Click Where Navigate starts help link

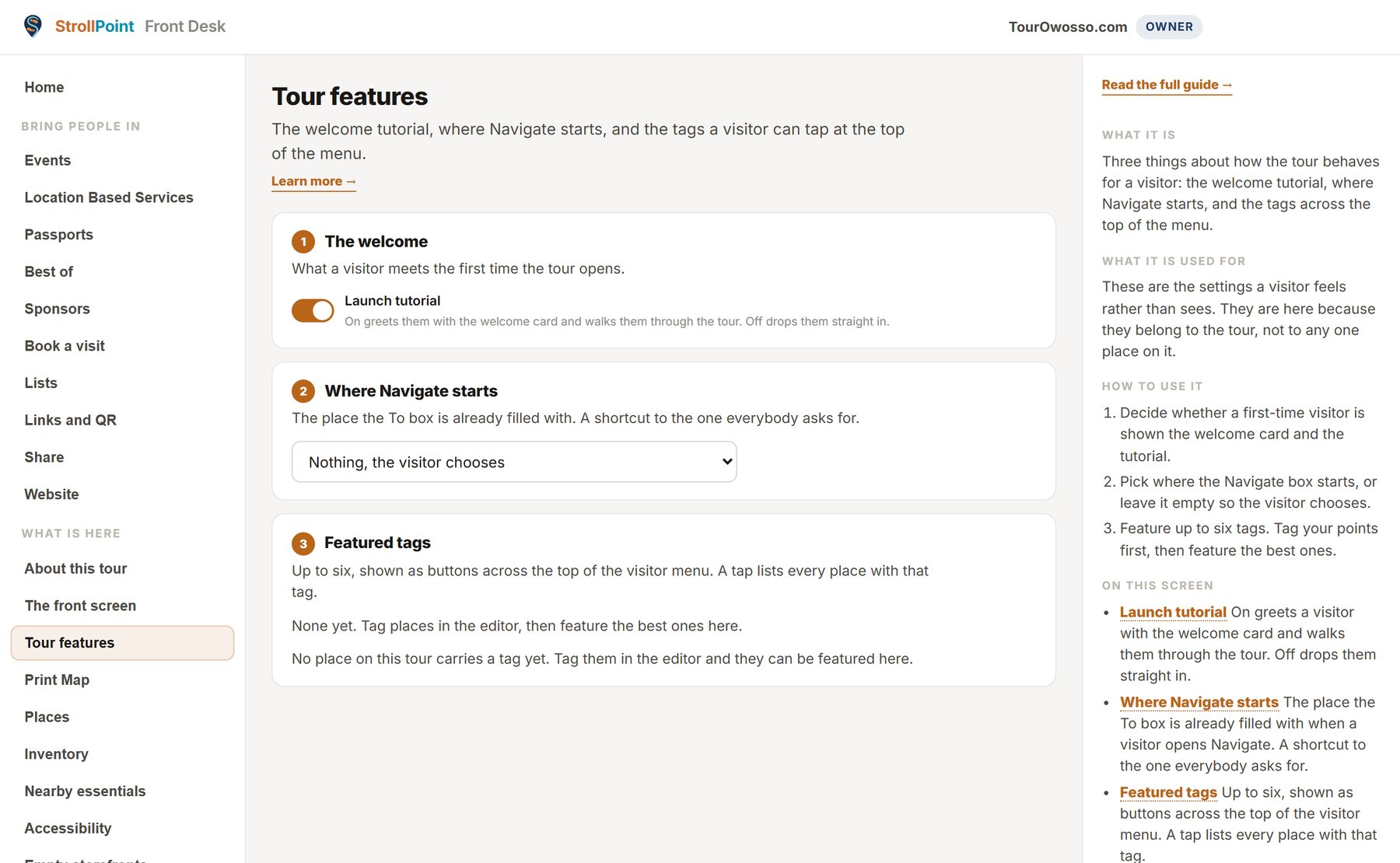[1199, 702]
